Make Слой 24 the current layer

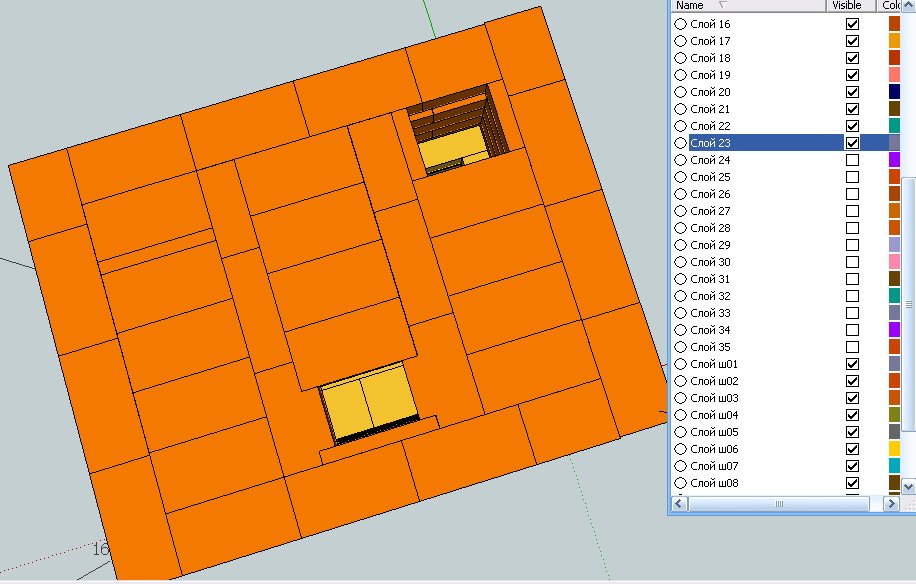click(x=681, y=160)
